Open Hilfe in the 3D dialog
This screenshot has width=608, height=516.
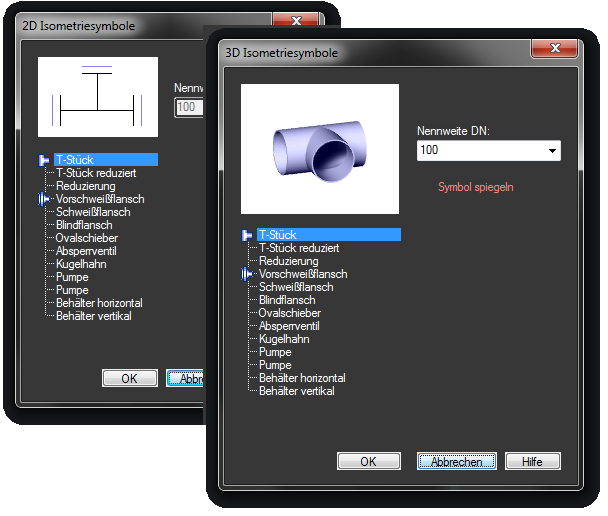tap(533, 461)
